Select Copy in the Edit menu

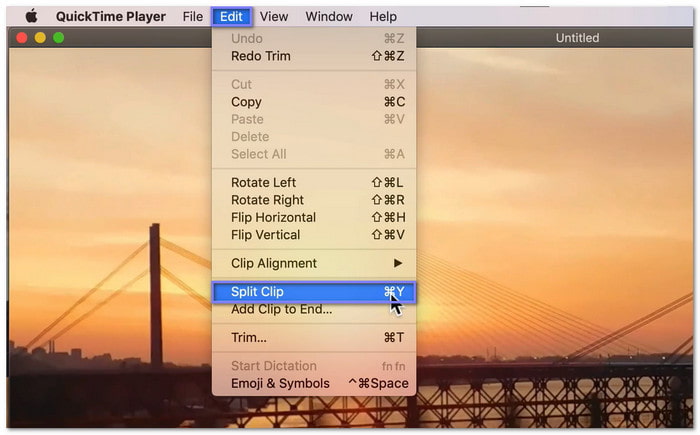pos(246,102)
